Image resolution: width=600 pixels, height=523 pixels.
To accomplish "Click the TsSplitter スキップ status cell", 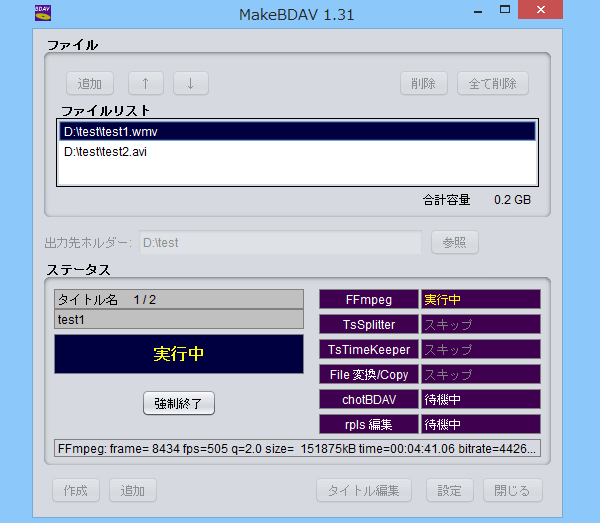I will click(x=481, y=324).
